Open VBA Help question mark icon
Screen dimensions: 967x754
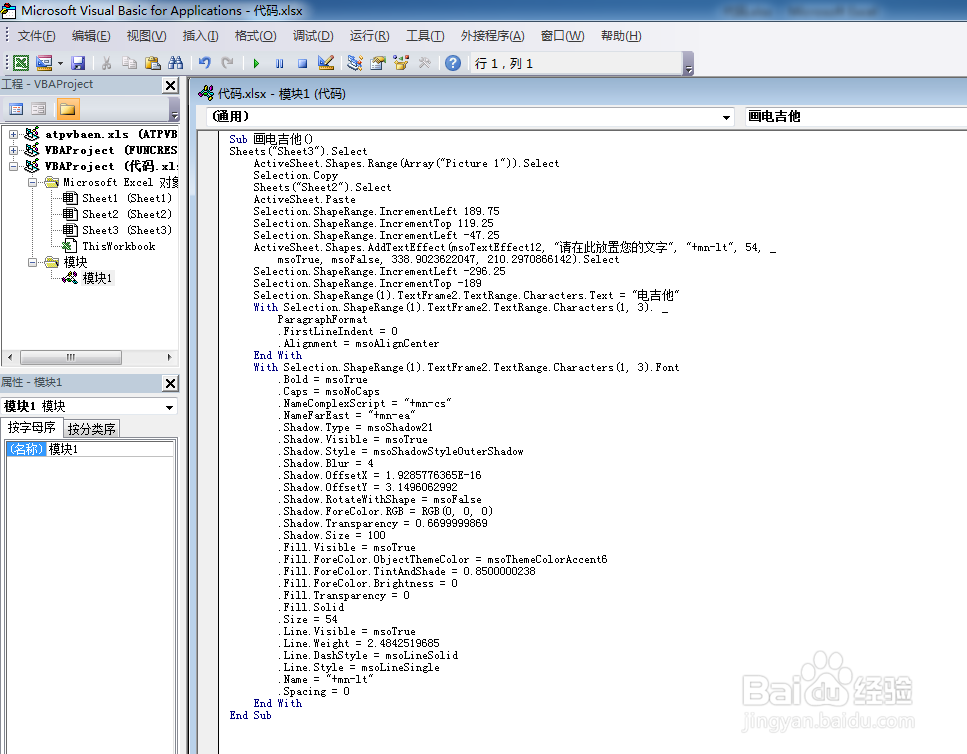[x=453, y=63]
